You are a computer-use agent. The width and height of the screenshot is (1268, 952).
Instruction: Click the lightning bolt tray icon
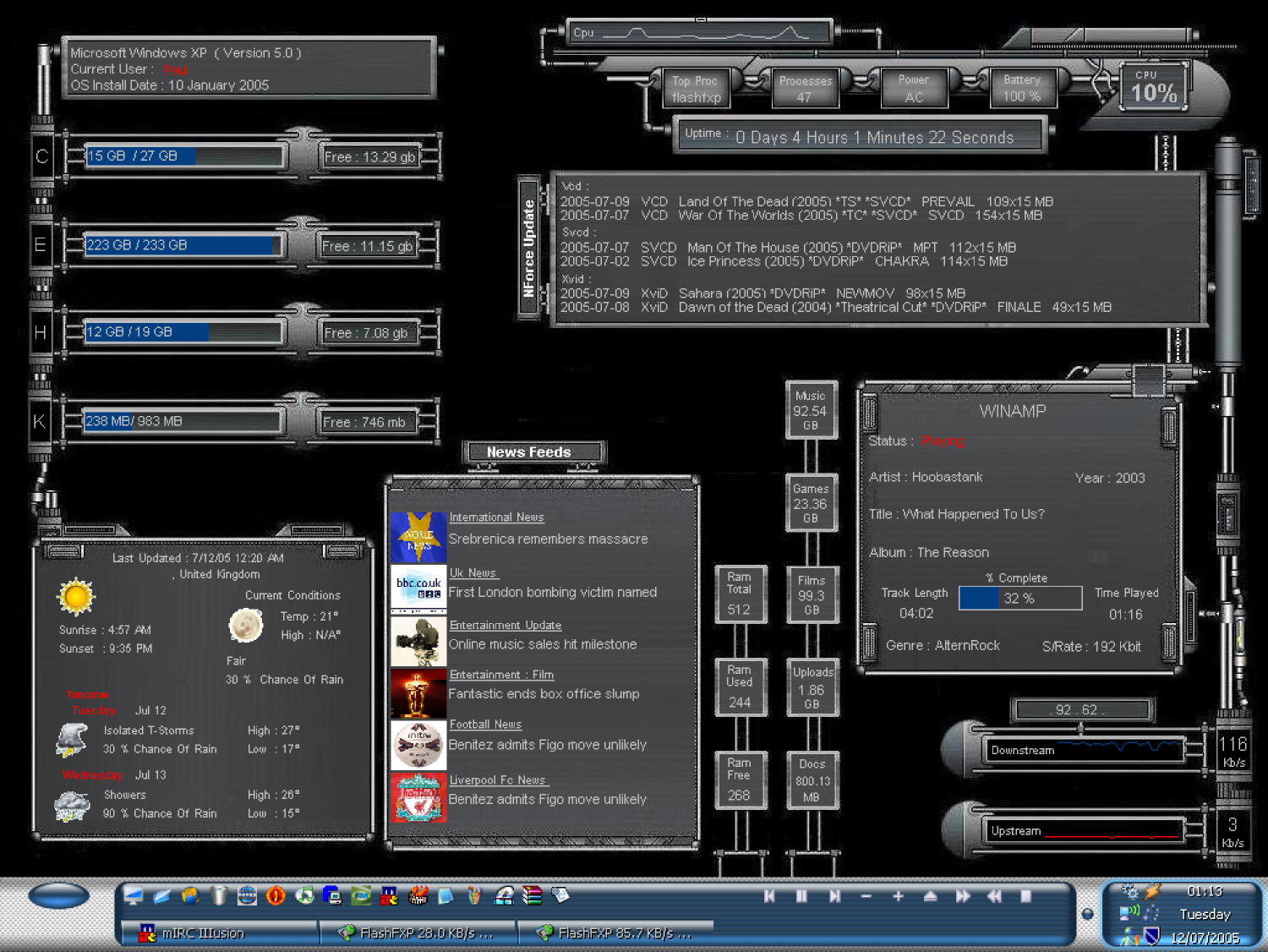[x=1151, y=891]
